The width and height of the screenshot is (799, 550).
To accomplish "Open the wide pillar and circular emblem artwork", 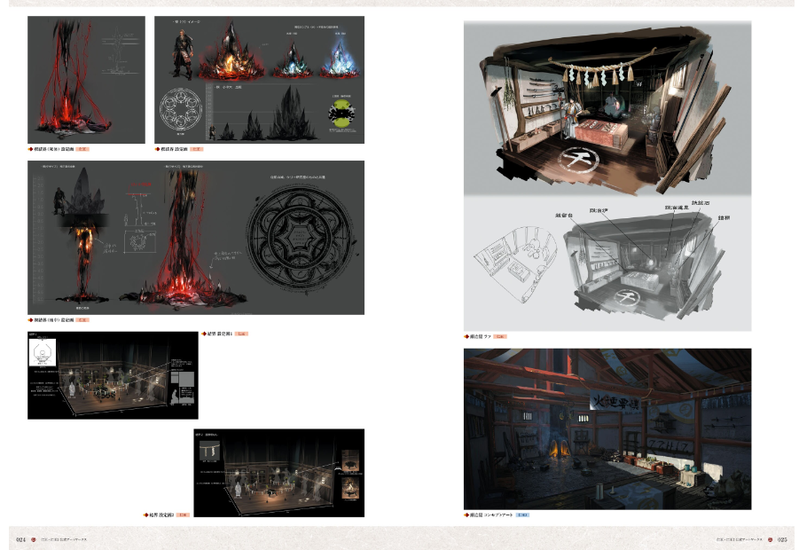I will coord(196,238).
